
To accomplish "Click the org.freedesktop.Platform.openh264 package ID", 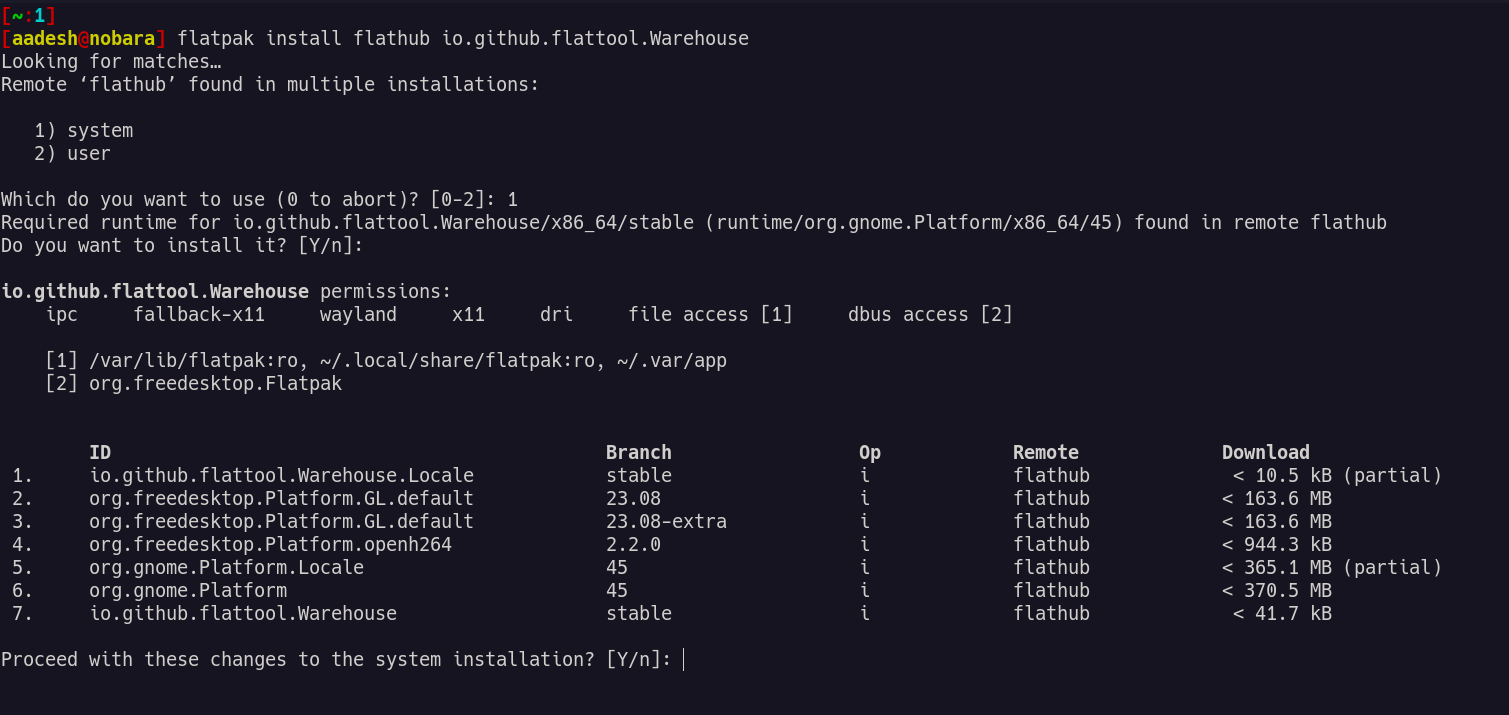I will point(270,544).
